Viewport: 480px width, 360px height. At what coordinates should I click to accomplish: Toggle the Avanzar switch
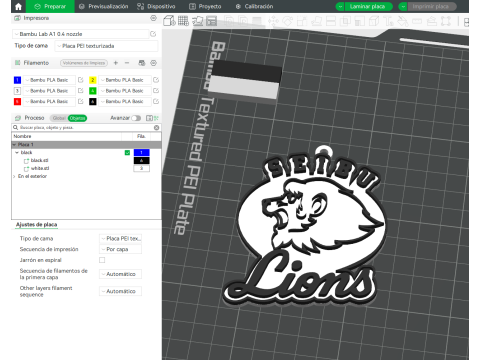pos(136,118)
